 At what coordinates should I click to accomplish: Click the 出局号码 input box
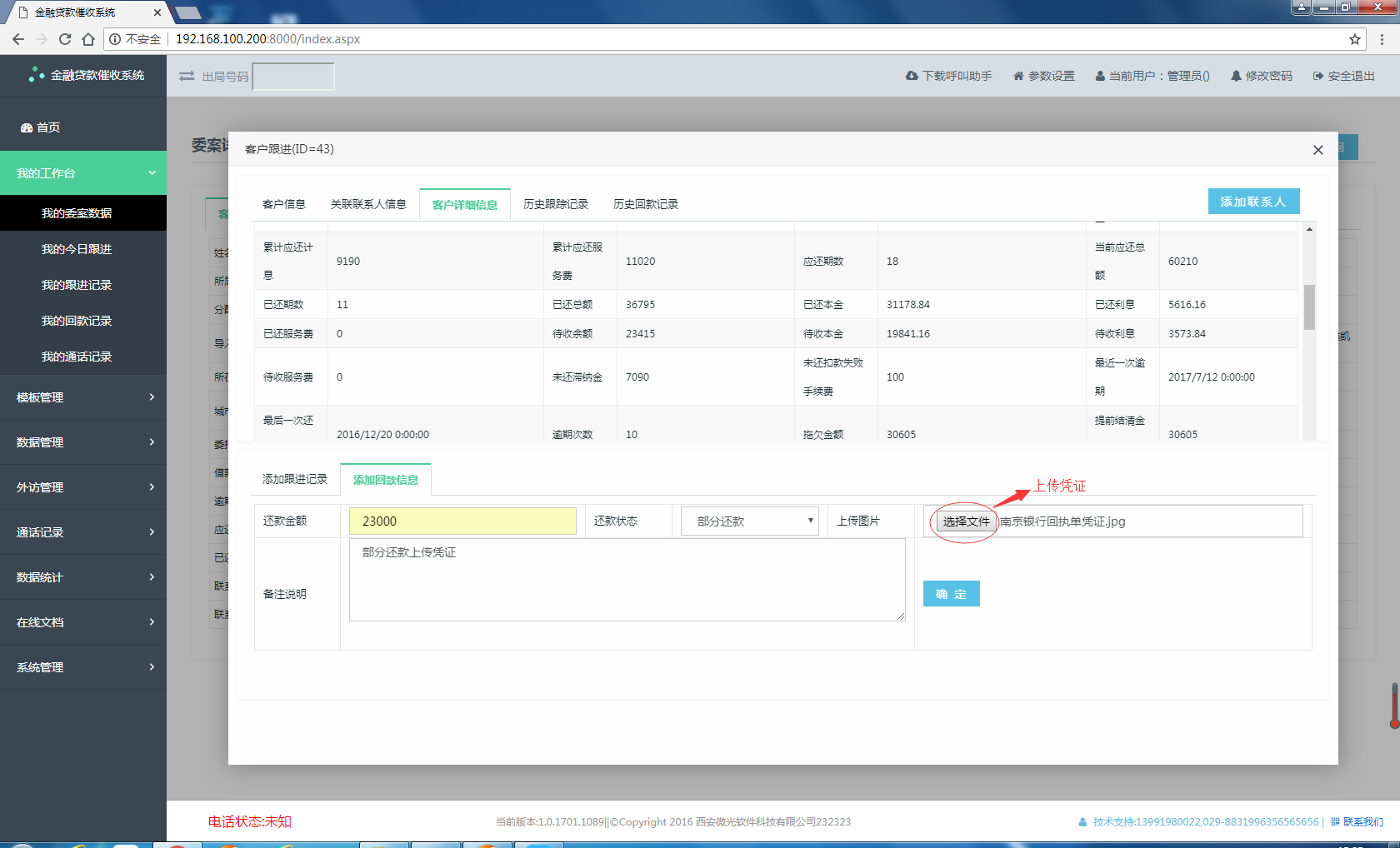tap(293, 77)
